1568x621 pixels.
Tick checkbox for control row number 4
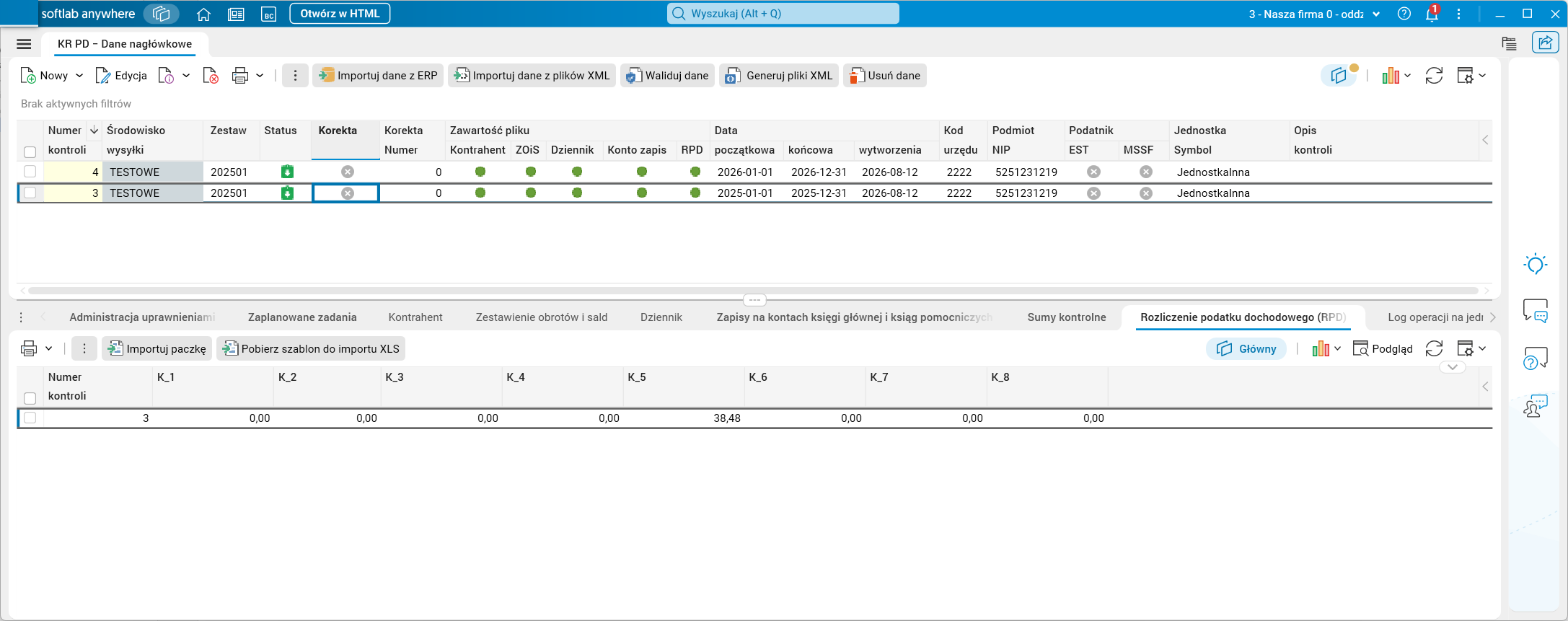point(30,172)
